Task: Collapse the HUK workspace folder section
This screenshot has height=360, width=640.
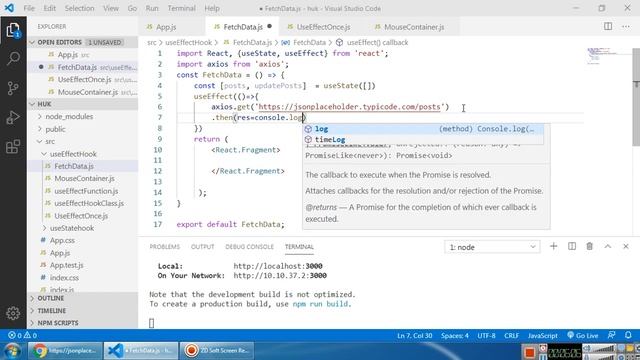Action: [83, 104]
